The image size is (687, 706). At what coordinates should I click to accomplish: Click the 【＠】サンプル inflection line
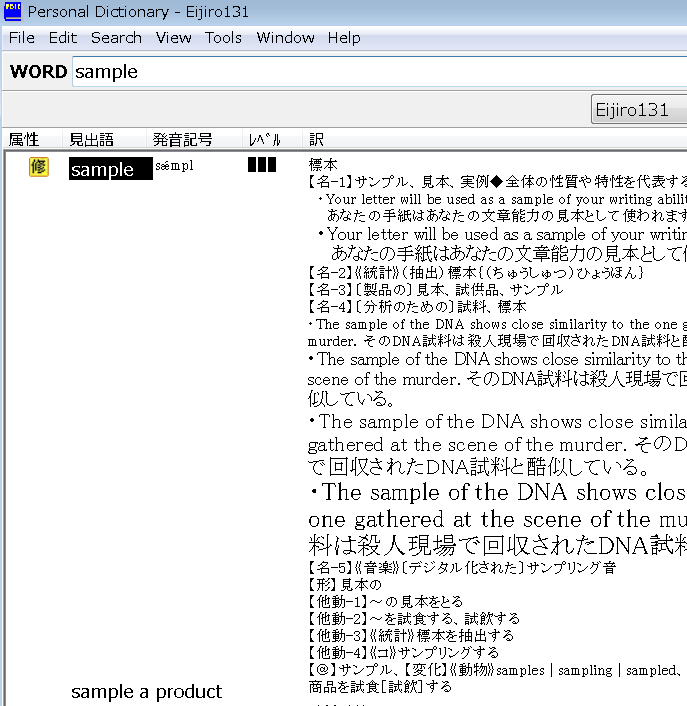click(497, 670)
